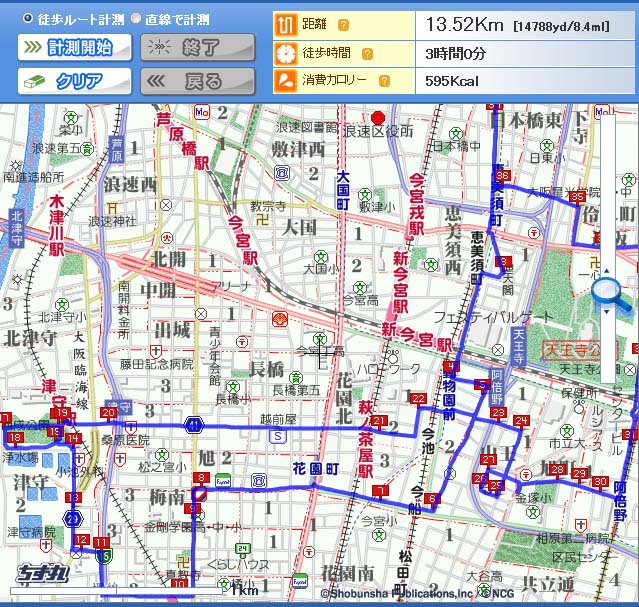Click route marker 12
639x607 pixels.
pyautogui.click(x=82, y=540)
